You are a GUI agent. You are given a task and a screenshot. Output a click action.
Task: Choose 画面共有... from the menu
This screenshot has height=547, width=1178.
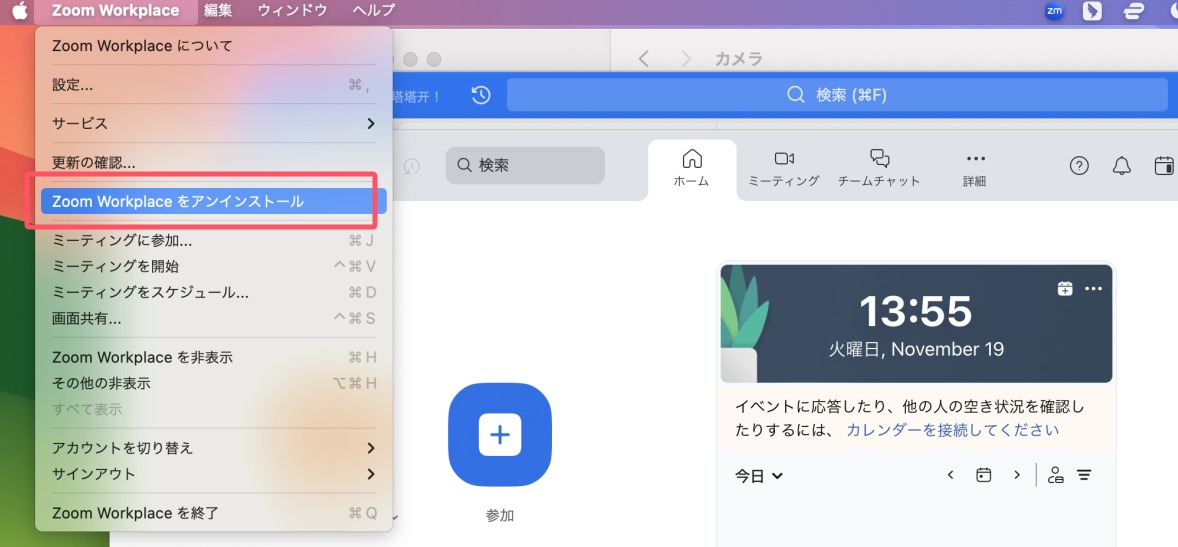tap(213, 319)
